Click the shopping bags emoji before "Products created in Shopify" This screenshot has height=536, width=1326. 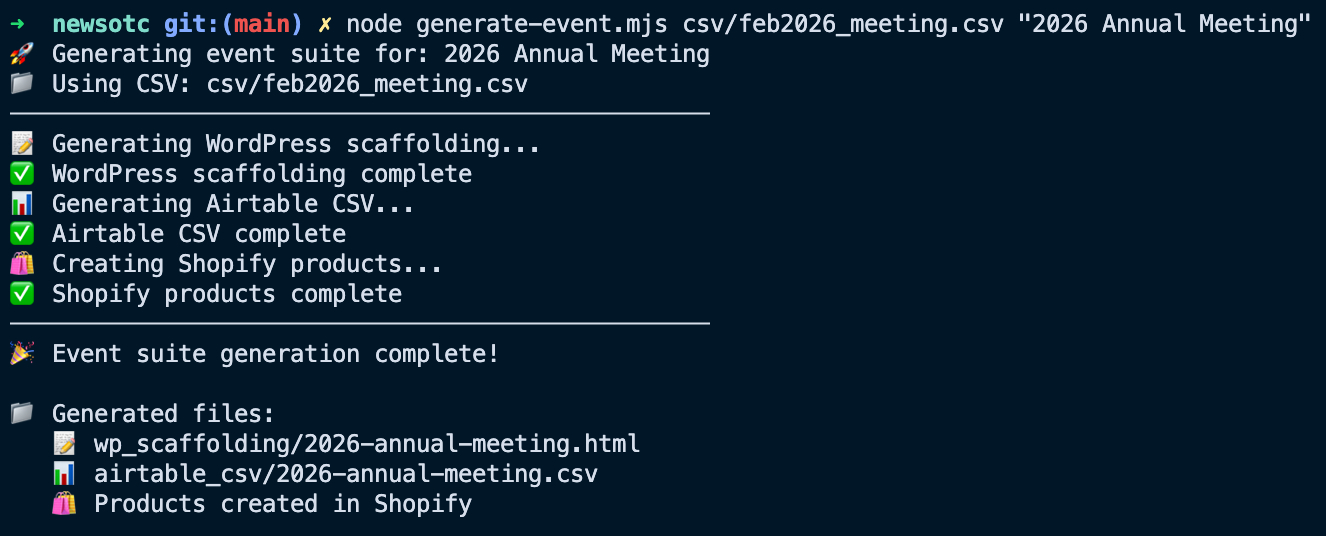click(x=63, y=504)
